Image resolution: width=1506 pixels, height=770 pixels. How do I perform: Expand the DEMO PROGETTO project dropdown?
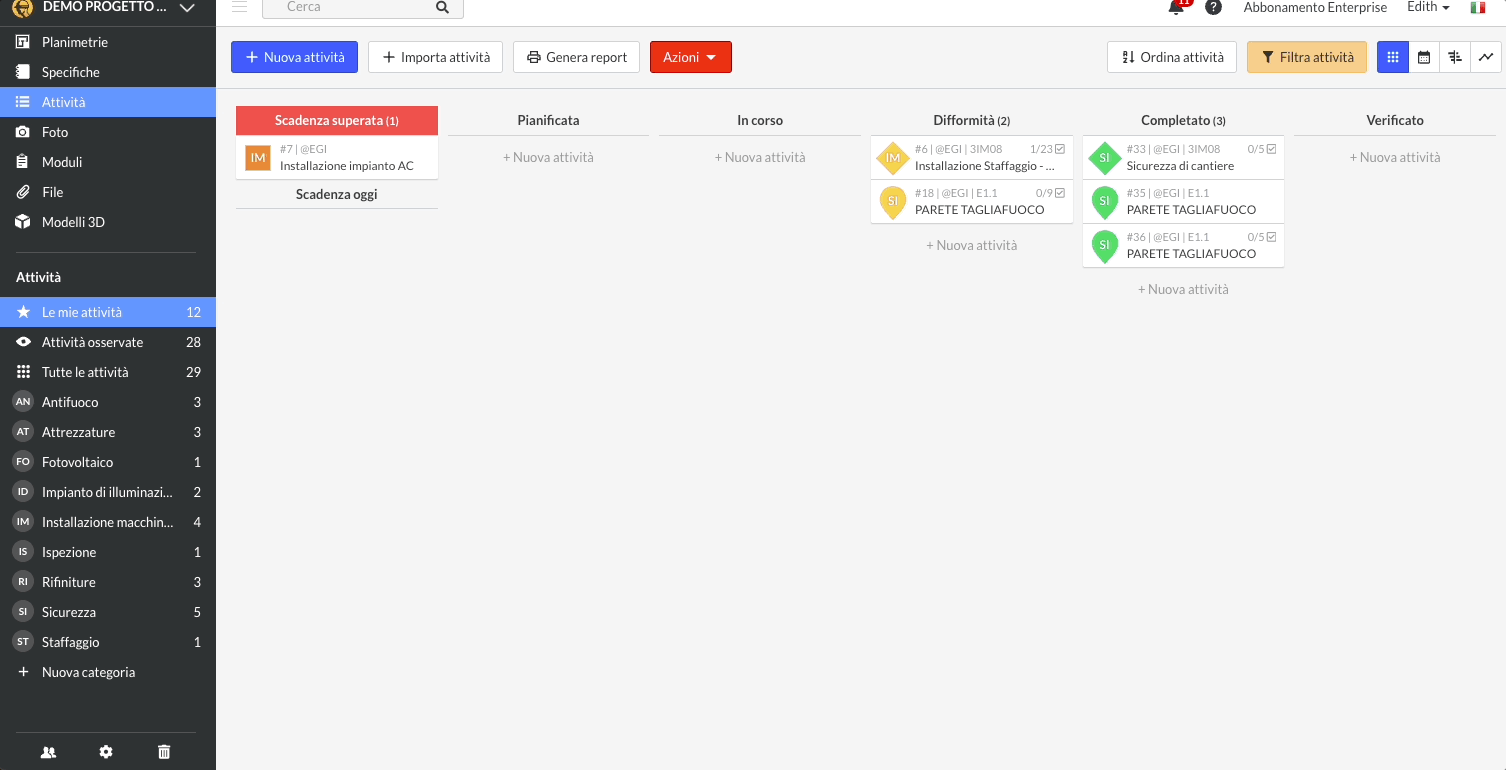[186, 7]
